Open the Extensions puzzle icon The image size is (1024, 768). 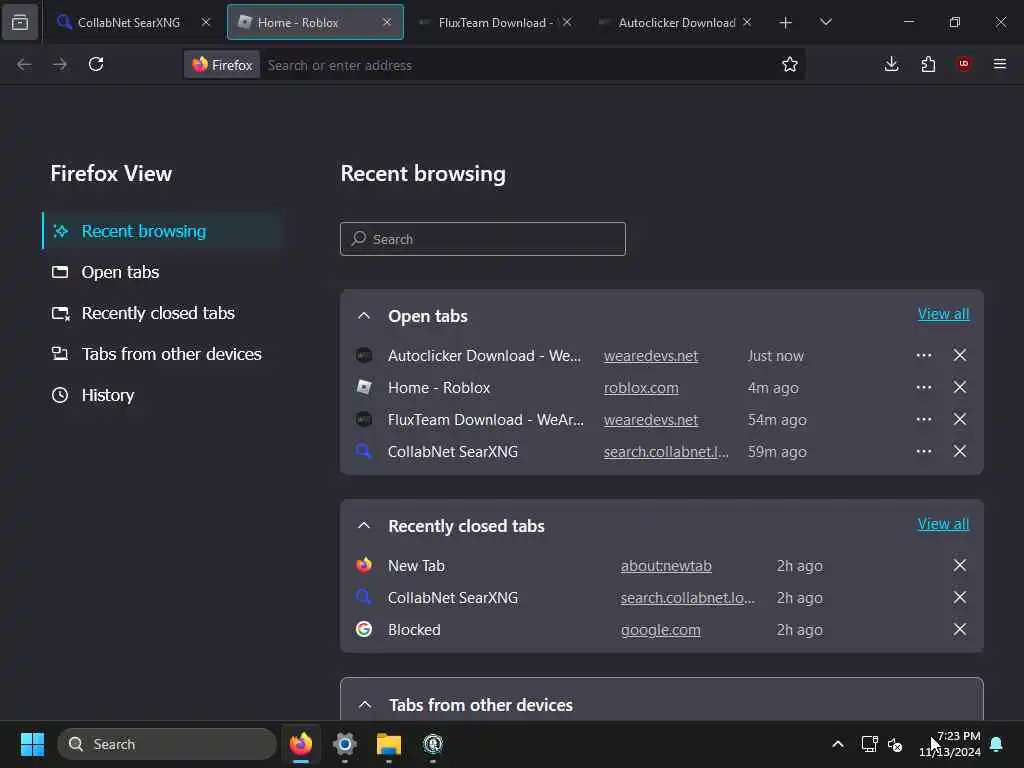pyautogui.click(x=928, y=64)
